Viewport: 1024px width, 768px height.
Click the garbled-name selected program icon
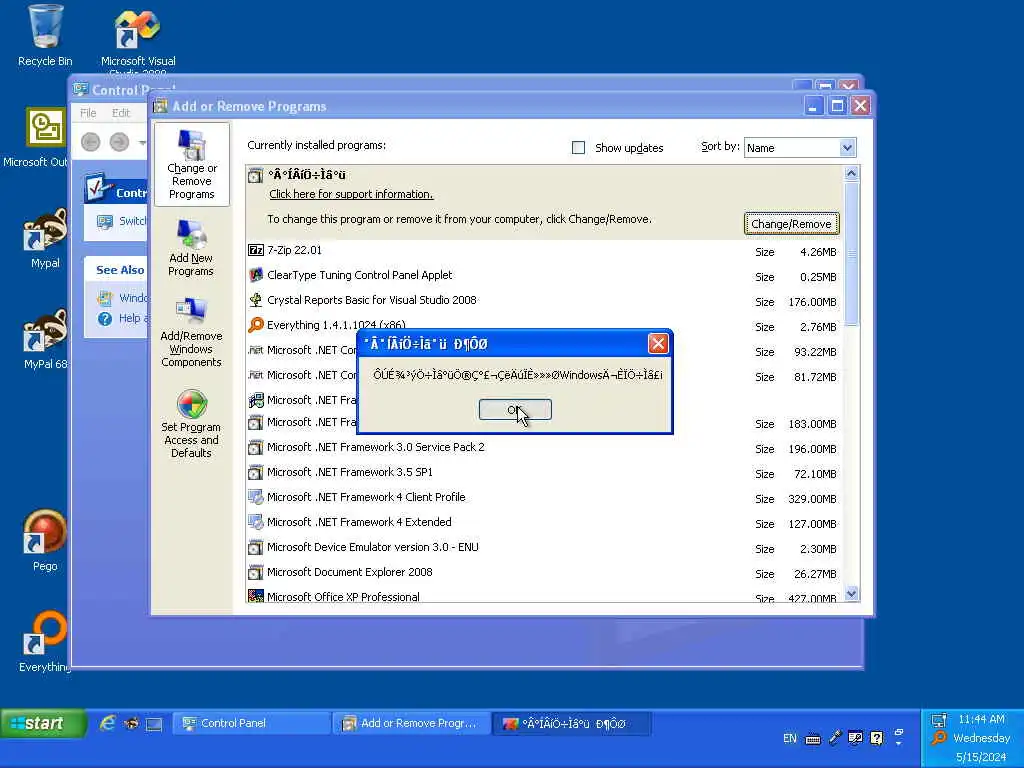pyautogui.click(x=256, y=175)
